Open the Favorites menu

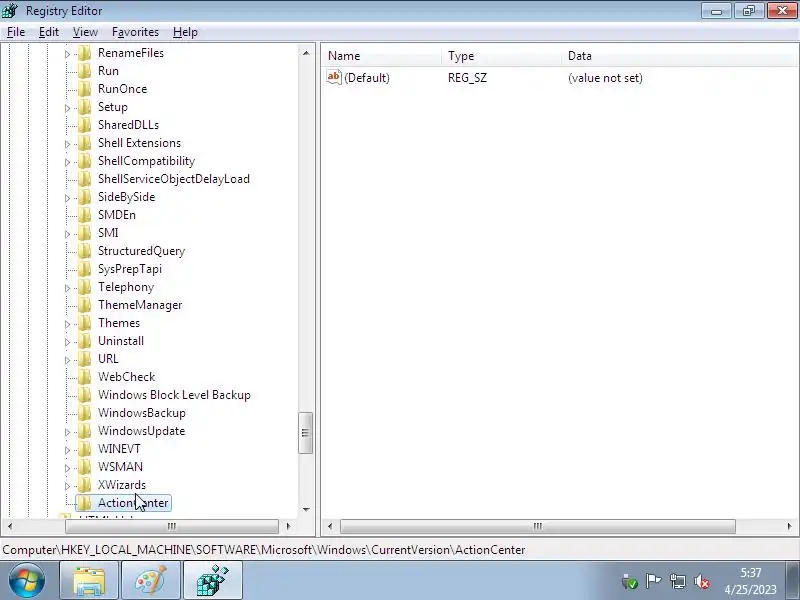[135, 32]
